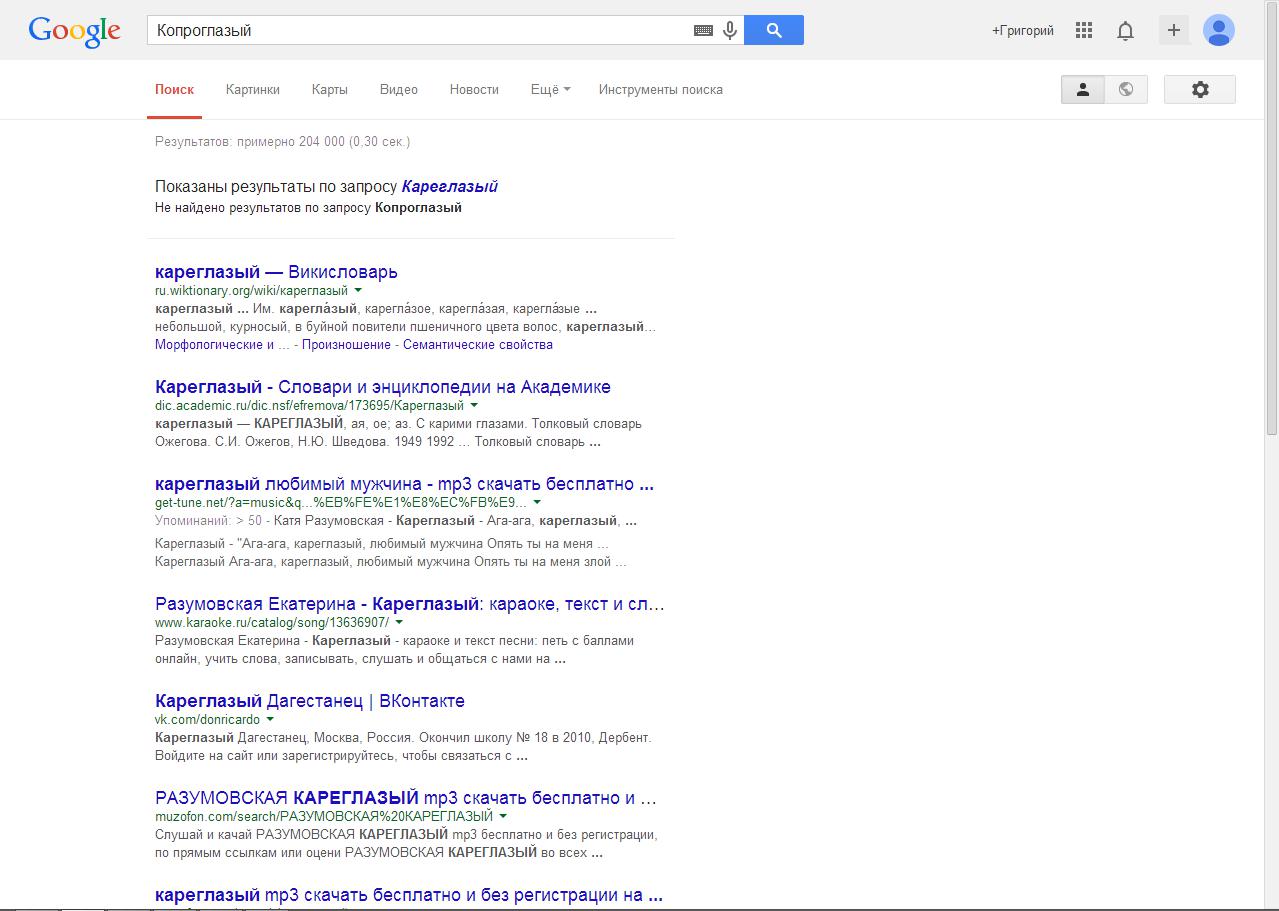The height and width of the screenshot is (911, 1279).
Task: Open the account avatar menu
Action: point(1219,30)
